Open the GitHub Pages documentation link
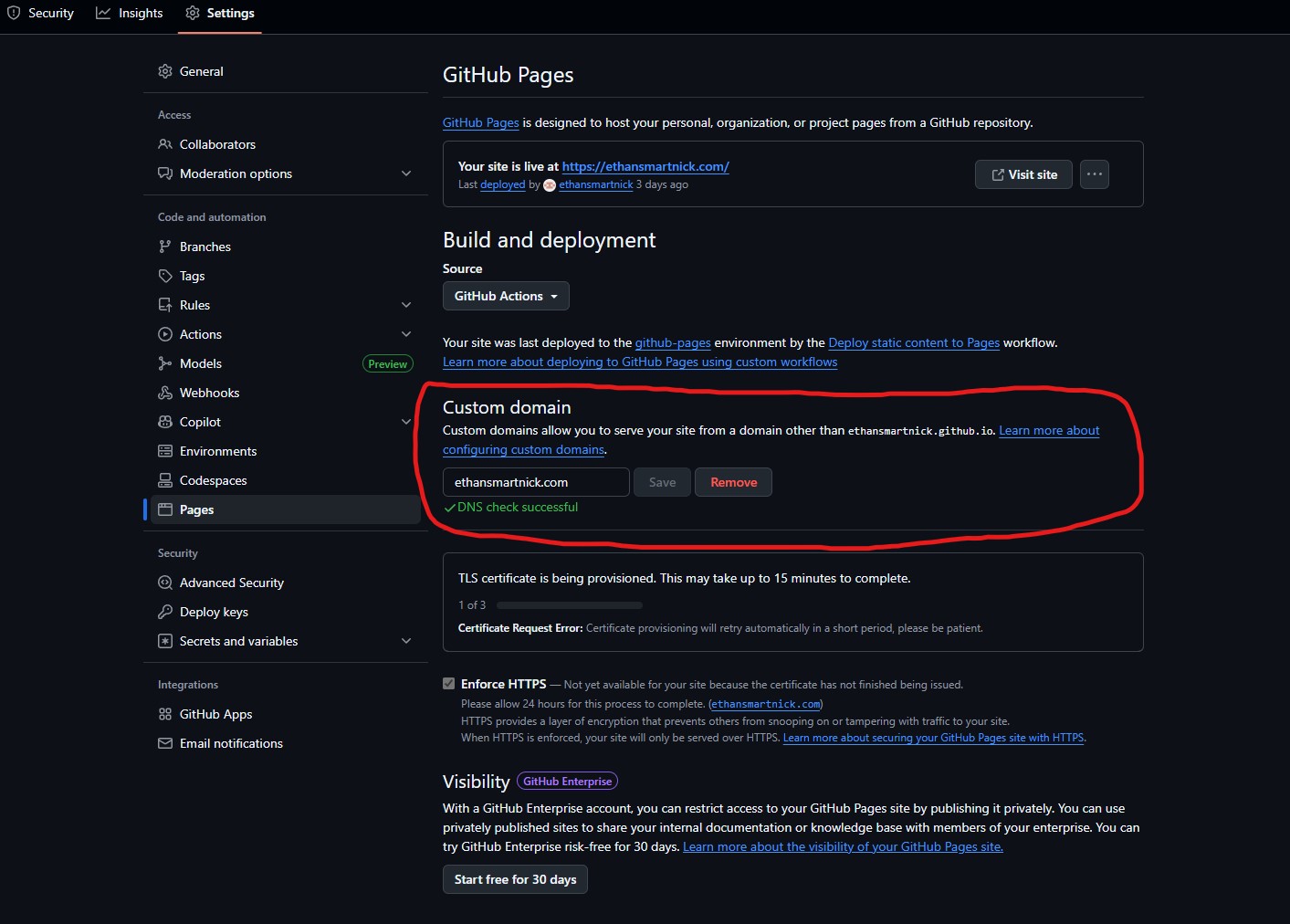 click(481, 122)
